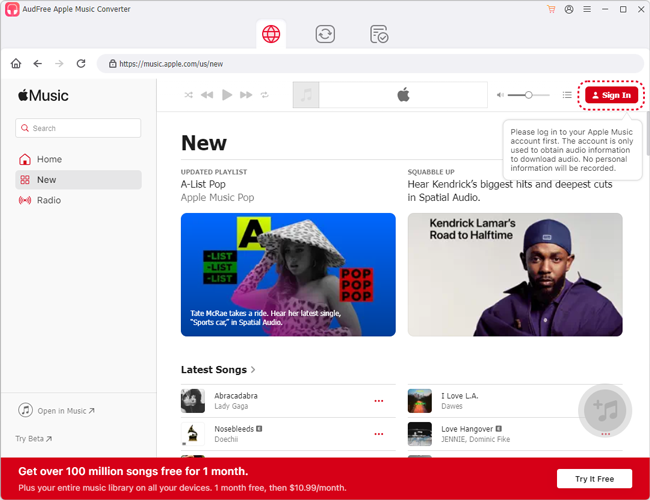Open the account profile icon in title bar
Screen dimensions: 650x500
569,9
